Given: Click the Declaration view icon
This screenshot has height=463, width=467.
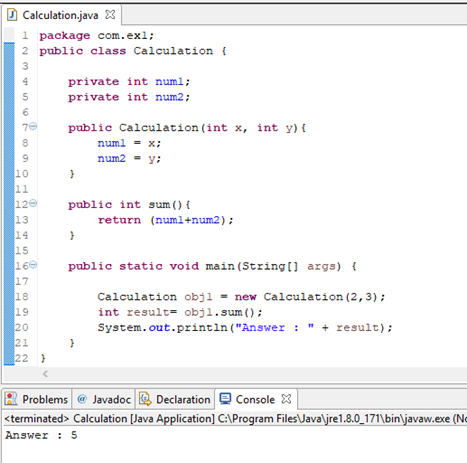Looking at the screenshot, I should [145, 399].
